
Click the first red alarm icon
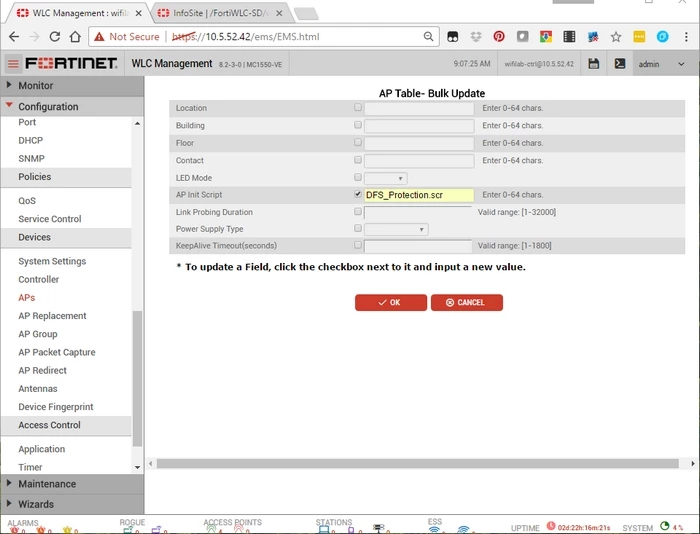coord(14,530)
